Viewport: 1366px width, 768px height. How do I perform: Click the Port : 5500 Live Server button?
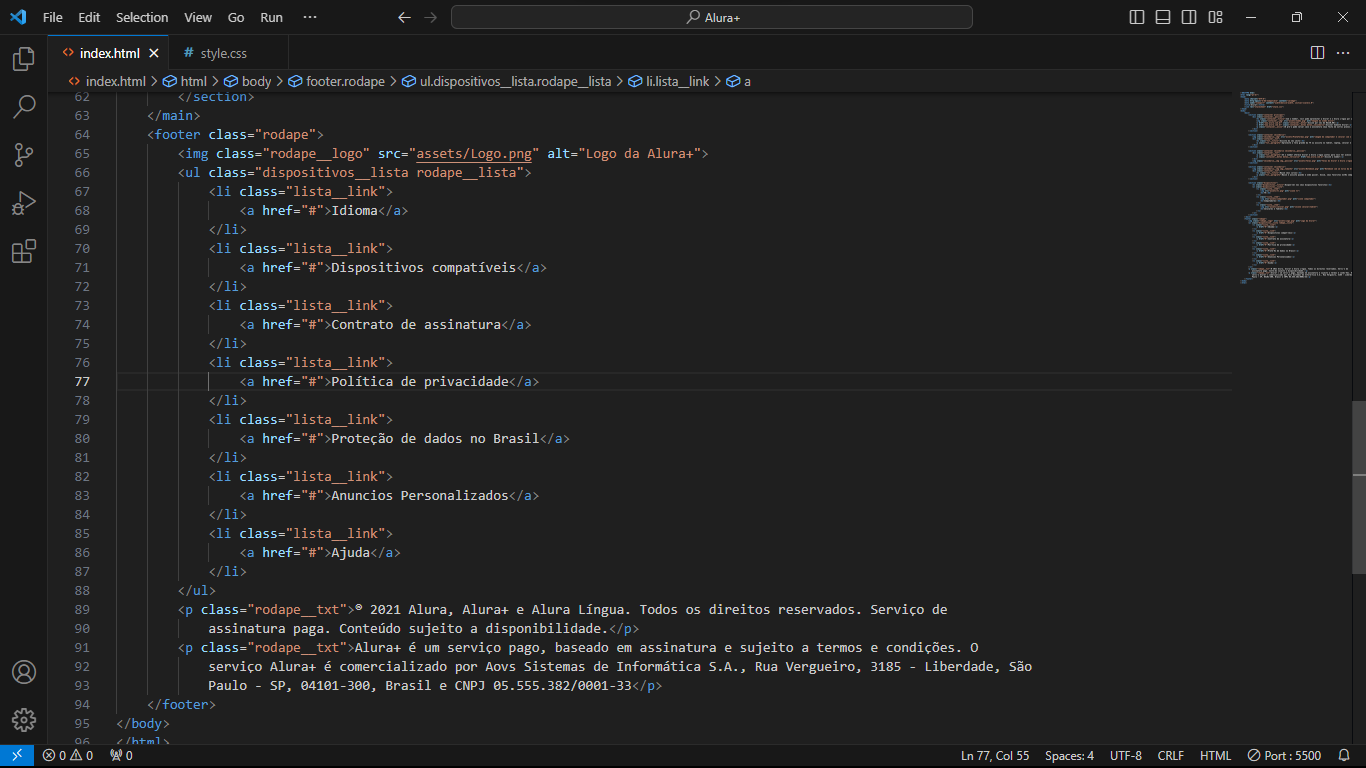1284,756
